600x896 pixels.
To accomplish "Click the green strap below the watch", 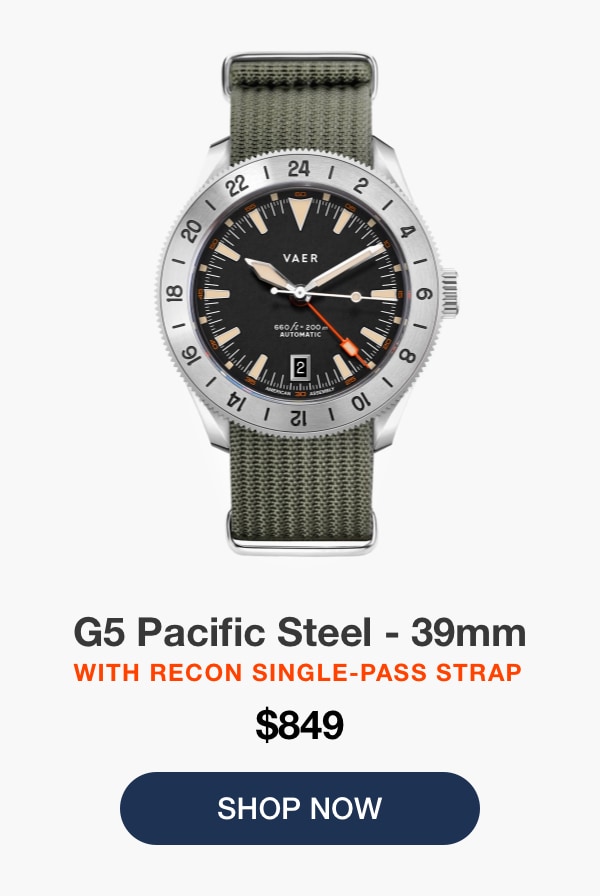I will [x=301, y=480].
